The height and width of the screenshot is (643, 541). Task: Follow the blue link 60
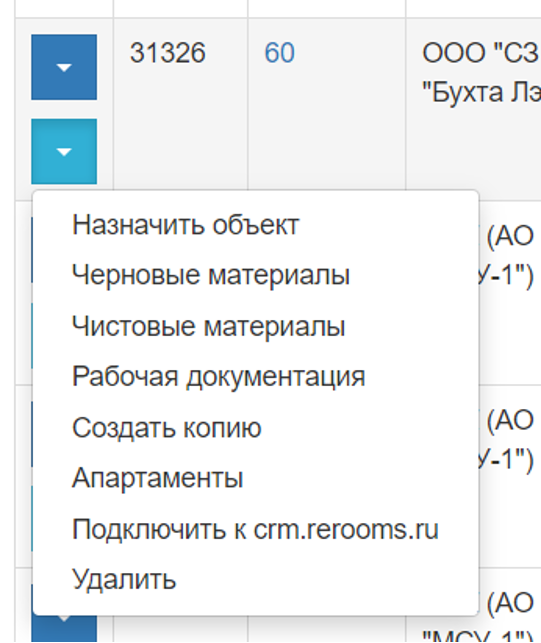pyautogui.click(x=280, y=53)
